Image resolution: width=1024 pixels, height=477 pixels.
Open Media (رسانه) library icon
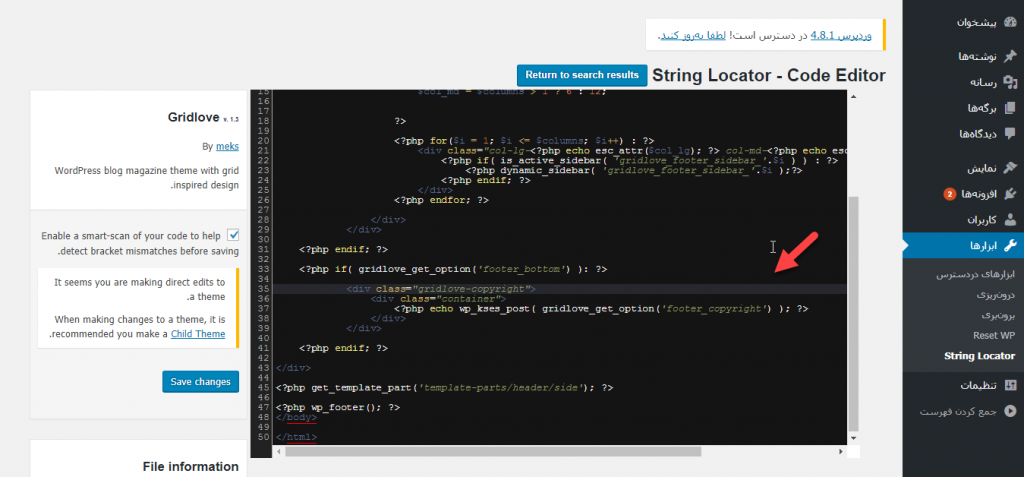coord(1009,83)
